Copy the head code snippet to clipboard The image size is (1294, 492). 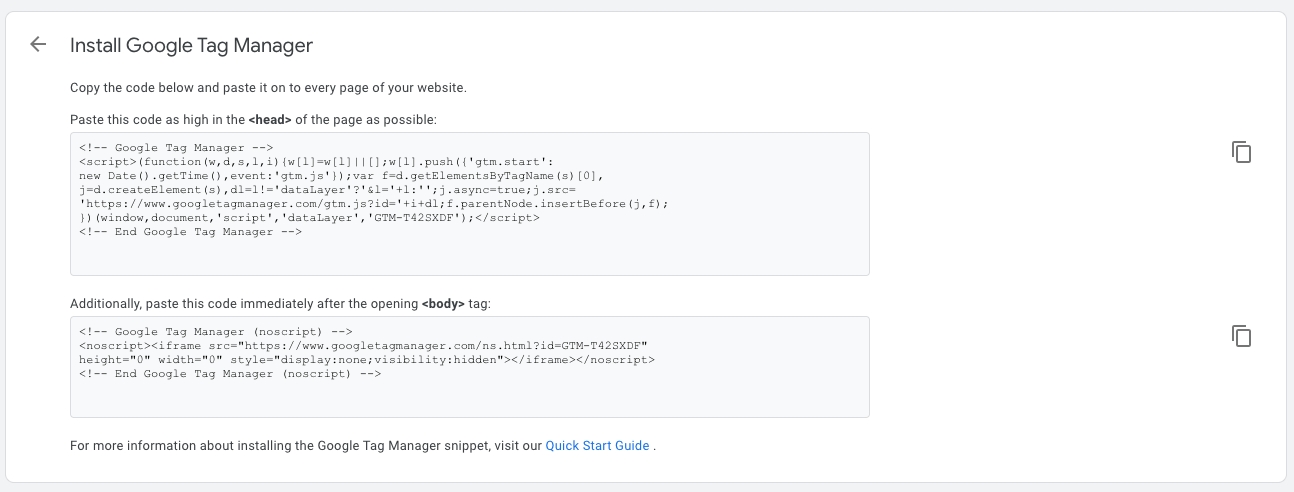pos(1241,152)
